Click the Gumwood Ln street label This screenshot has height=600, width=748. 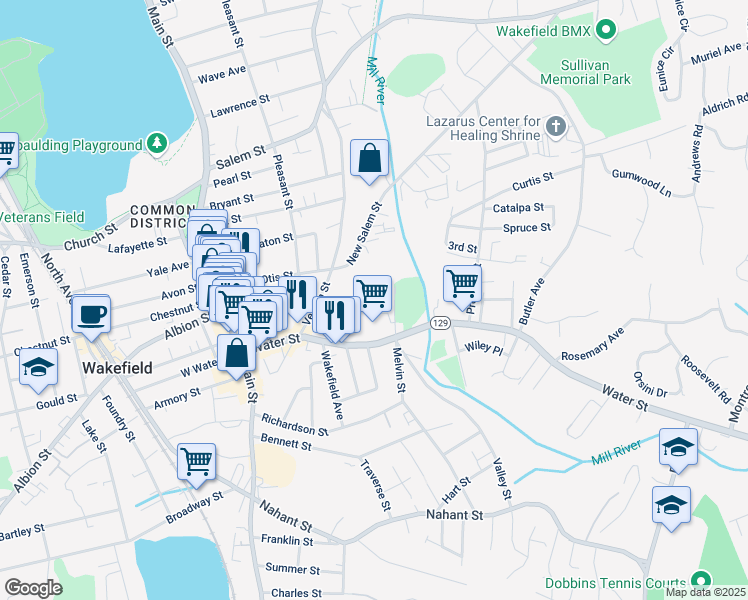click(x=642, y=183)
